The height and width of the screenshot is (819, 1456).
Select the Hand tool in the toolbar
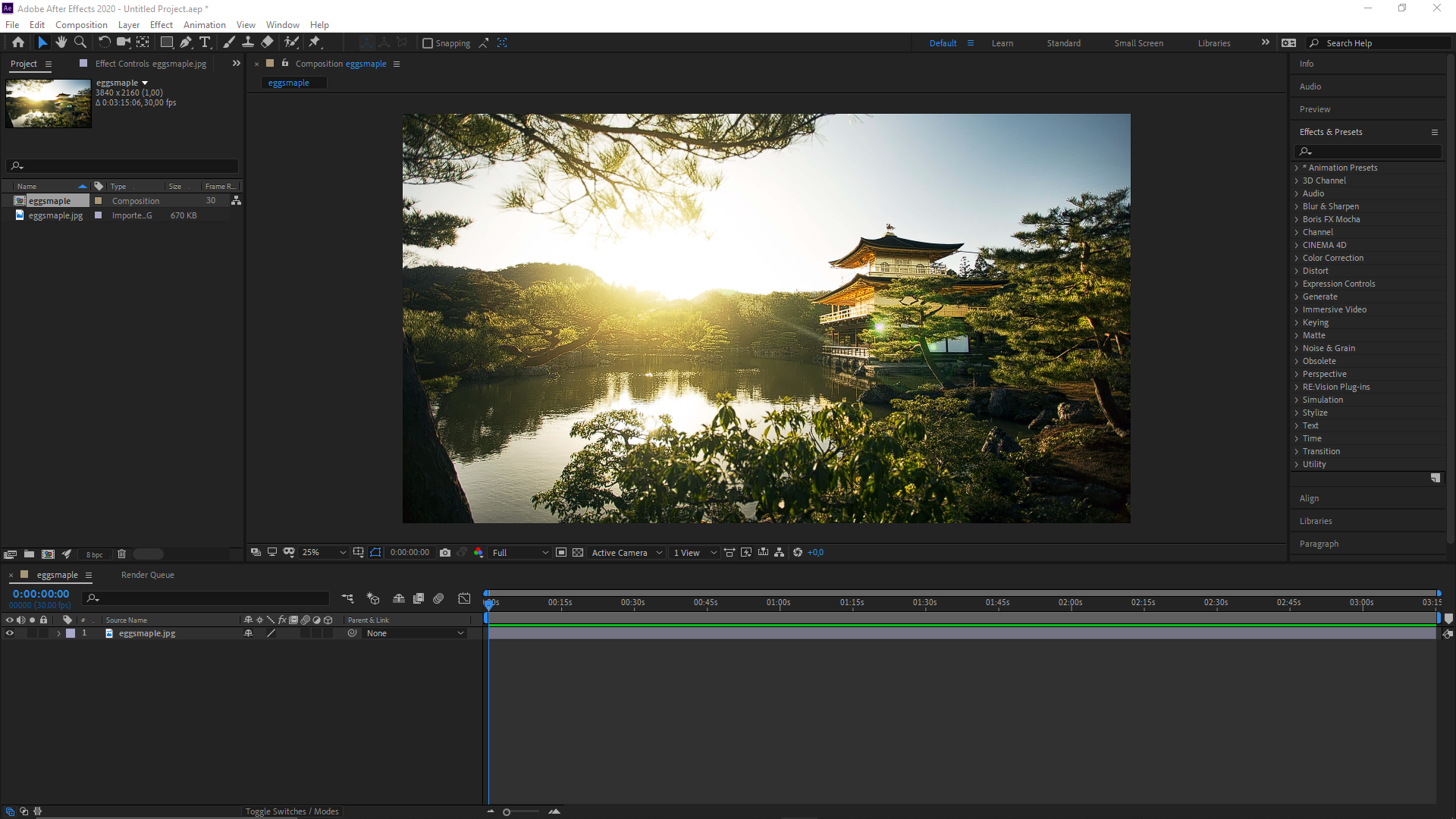click(61, 42)
